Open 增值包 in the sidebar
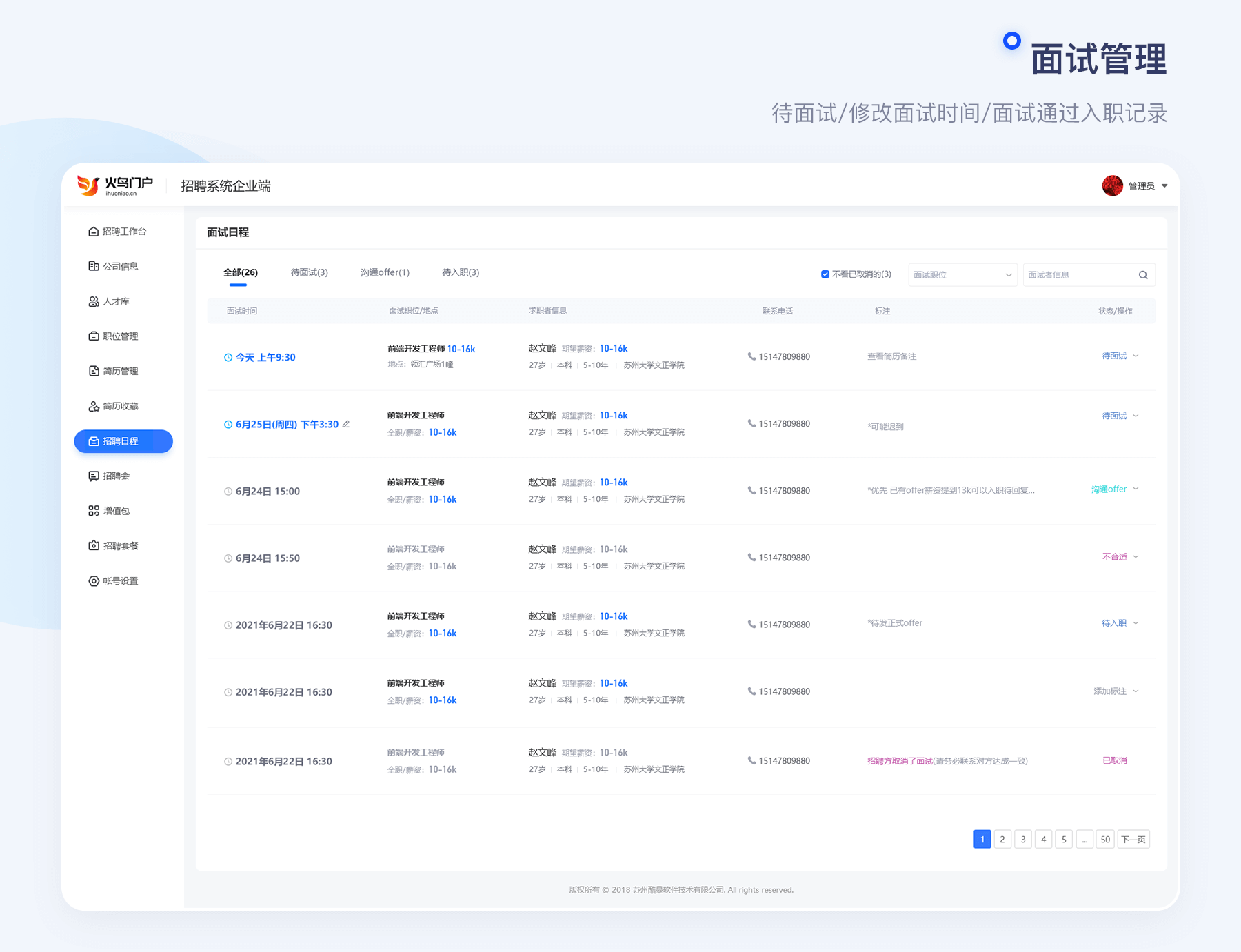The image size is (1241, 952). tap(109, 511)
